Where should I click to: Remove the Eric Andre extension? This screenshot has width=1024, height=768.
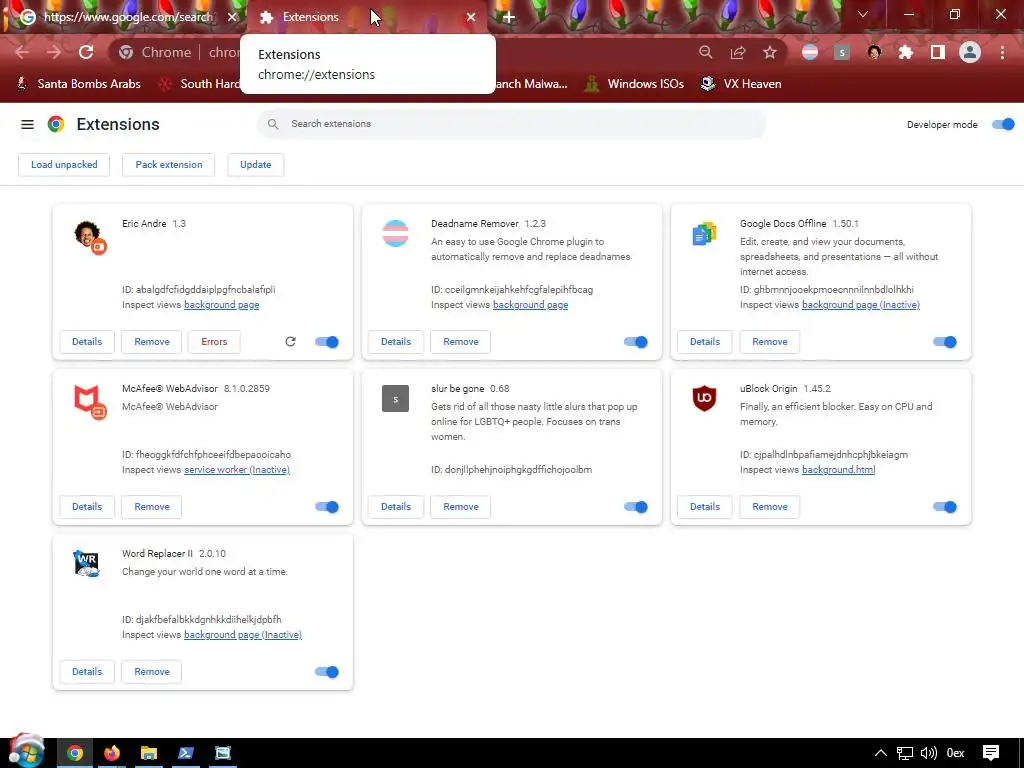click(x=152, y=342)
